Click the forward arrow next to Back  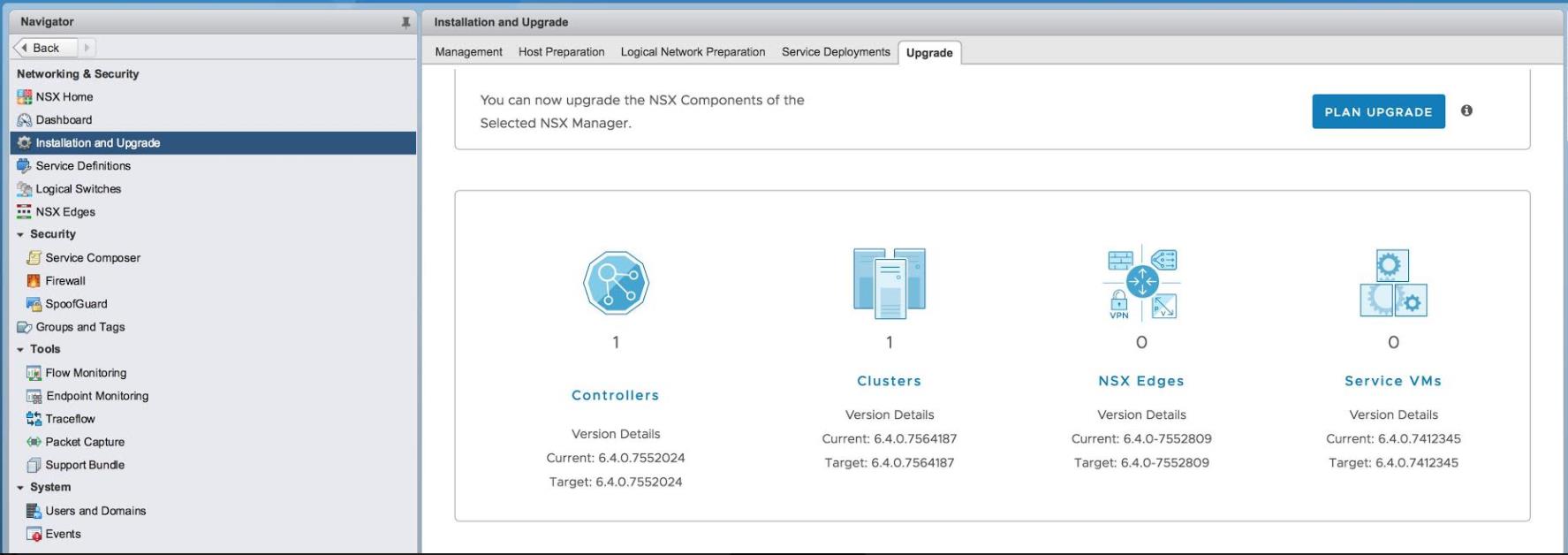coord(87,48)
